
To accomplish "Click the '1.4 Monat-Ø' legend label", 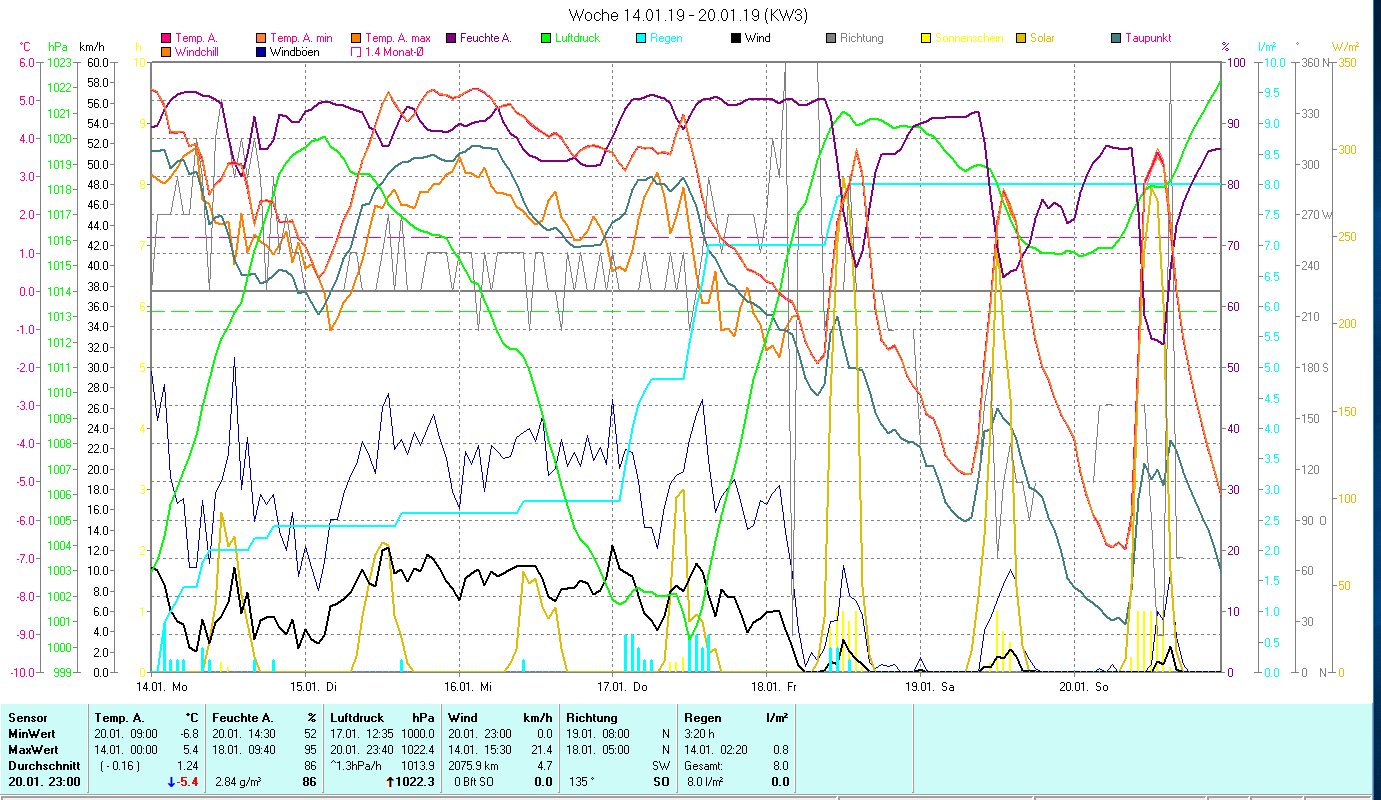I will [x=394, y=51].
